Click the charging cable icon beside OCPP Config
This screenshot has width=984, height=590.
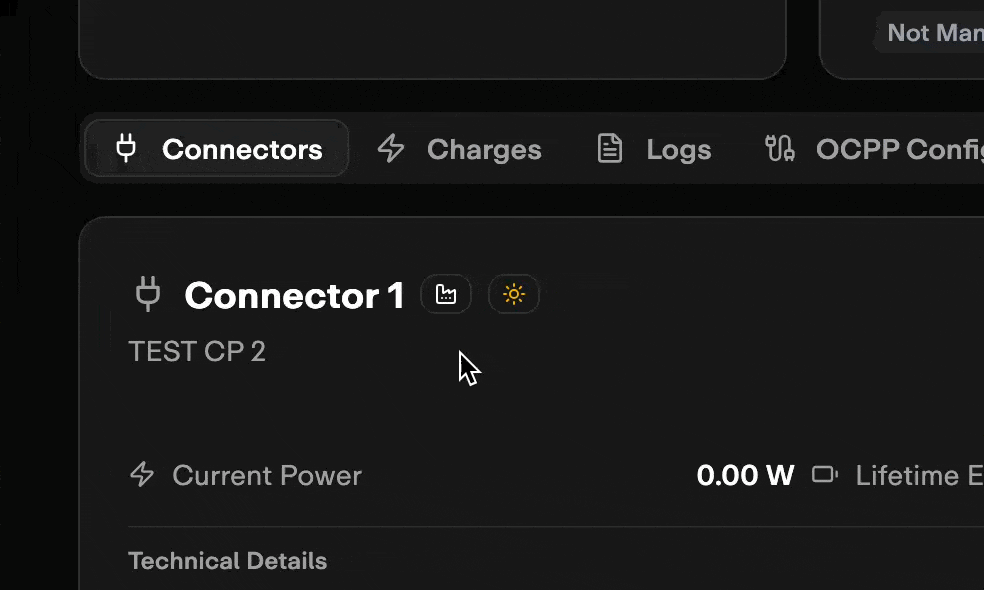click(780, 149)
